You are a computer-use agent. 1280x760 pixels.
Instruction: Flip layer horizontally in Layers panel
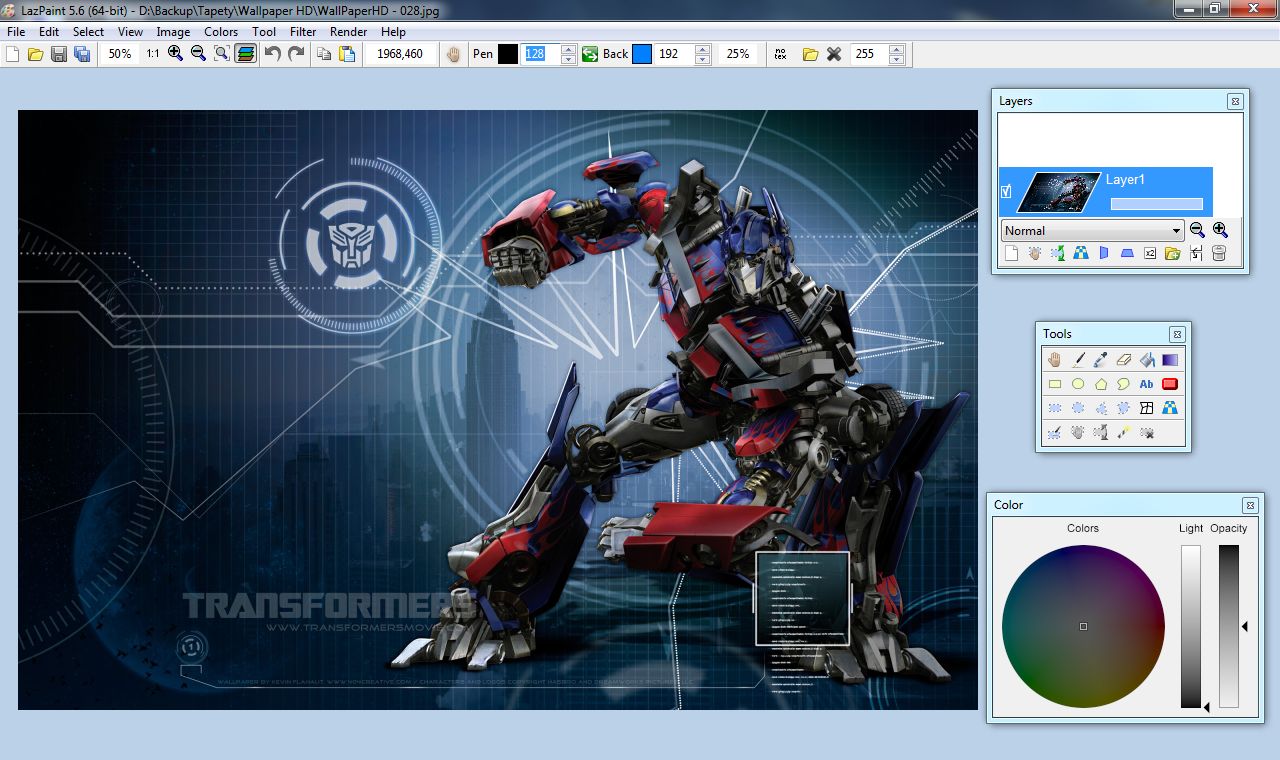pyautogui.click(x=1104, y=254)
